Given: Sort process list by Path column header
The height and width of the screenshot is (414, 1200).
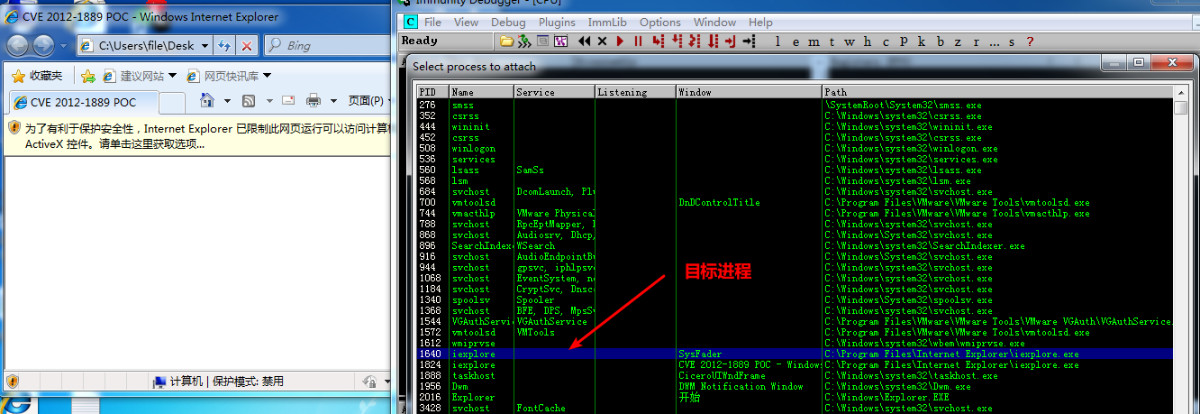Looking at the screenshot, I should tap(997, 92).
